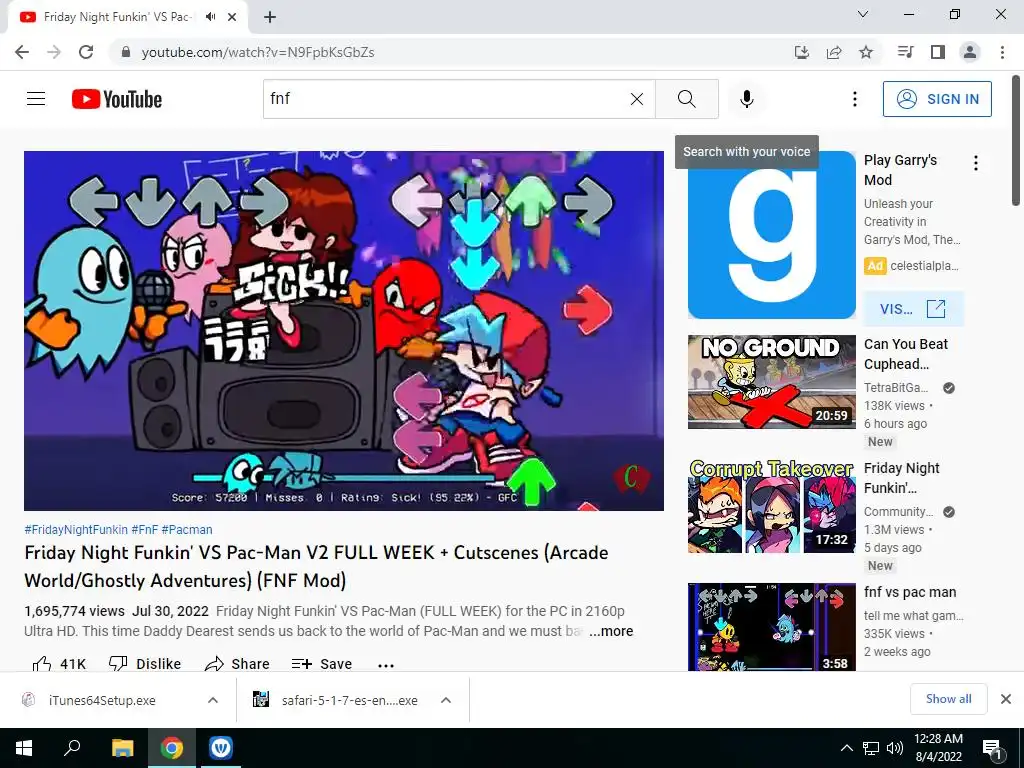Image resolution: width=1024 pixels, height=768 pixels.
Task: Open the fnf vs pac man thumbnail
Action: pyautogui.click(x=771, y=627)
